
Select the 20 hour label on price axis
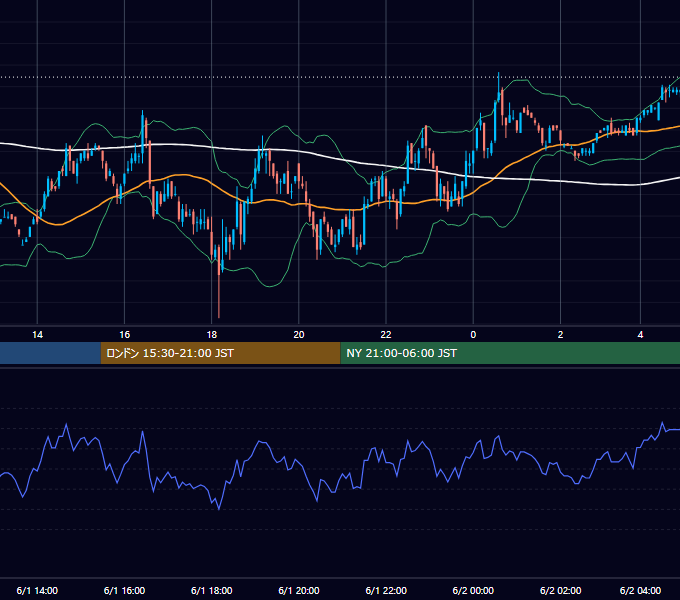(x=299, y=335)
